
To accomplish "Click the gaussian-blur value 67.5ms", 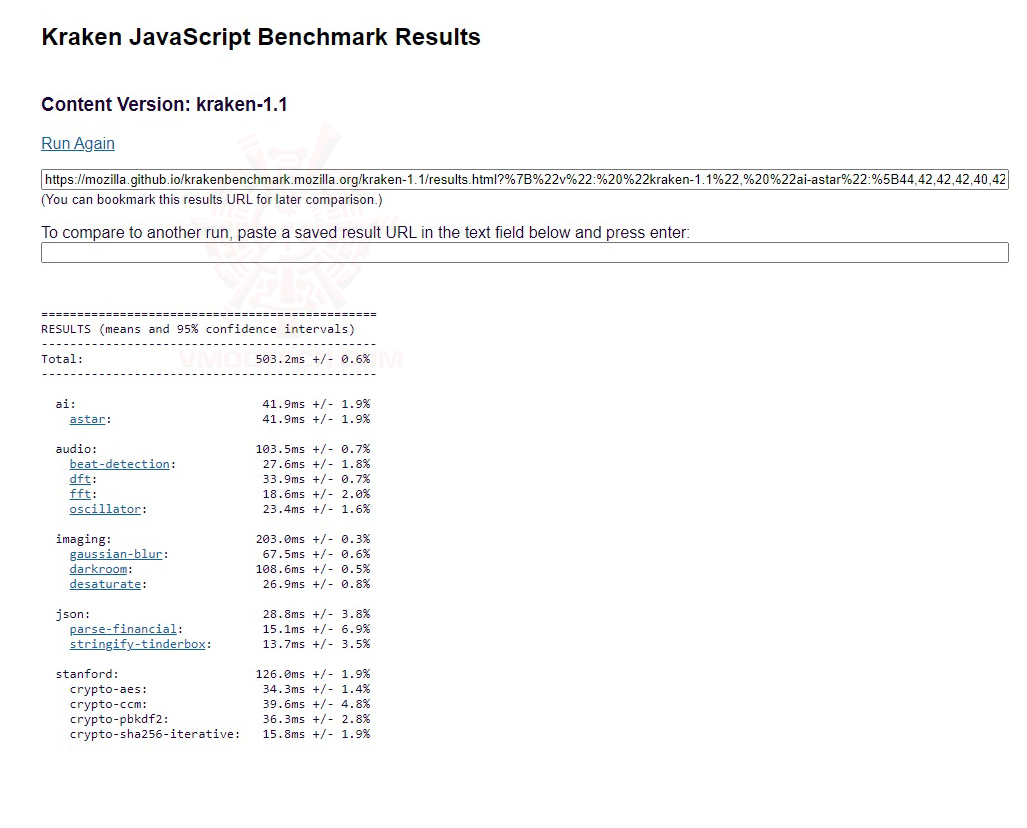I will coord(284,554).
